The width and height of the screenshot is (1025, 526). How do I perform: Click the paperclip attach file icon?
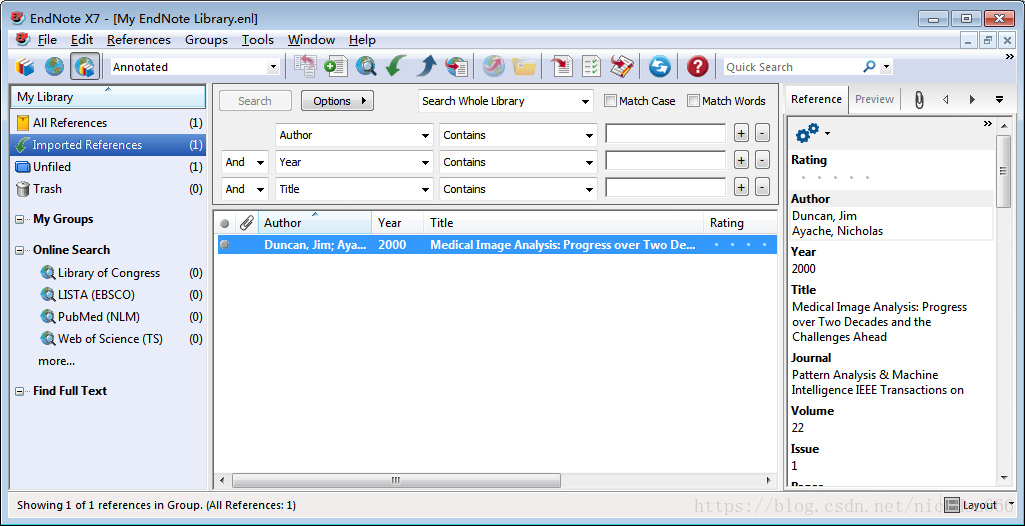click(x=919, y=100)
